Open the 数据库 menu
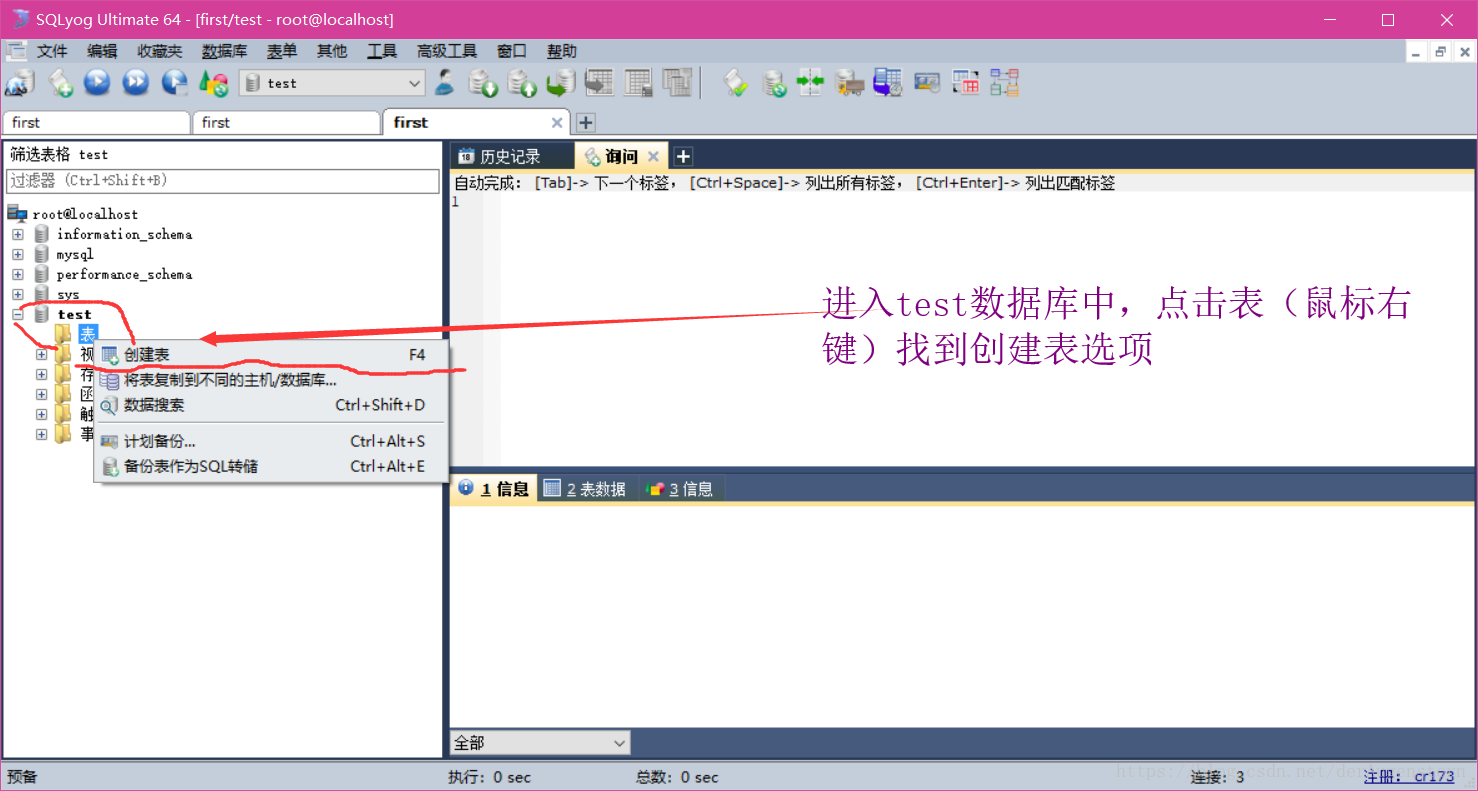Image resolution: width=1478 pixels, height=791 pixels. (224, 51)
